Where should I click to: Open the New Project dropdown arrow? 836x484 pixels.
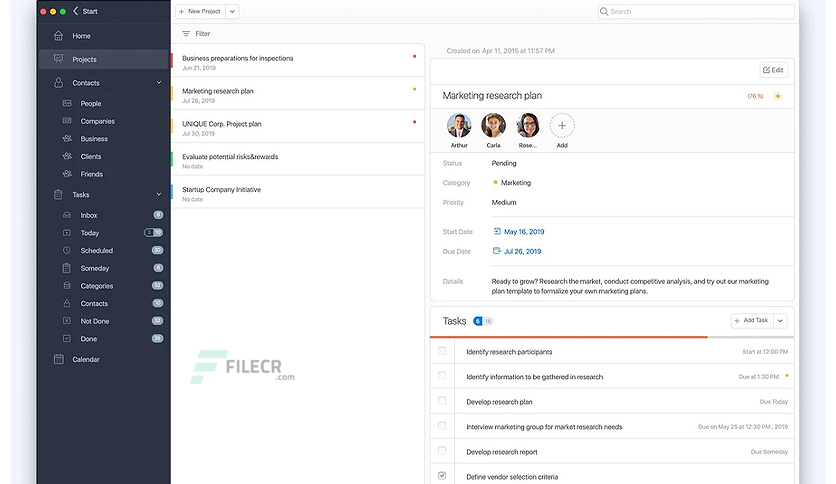point(232,11)
